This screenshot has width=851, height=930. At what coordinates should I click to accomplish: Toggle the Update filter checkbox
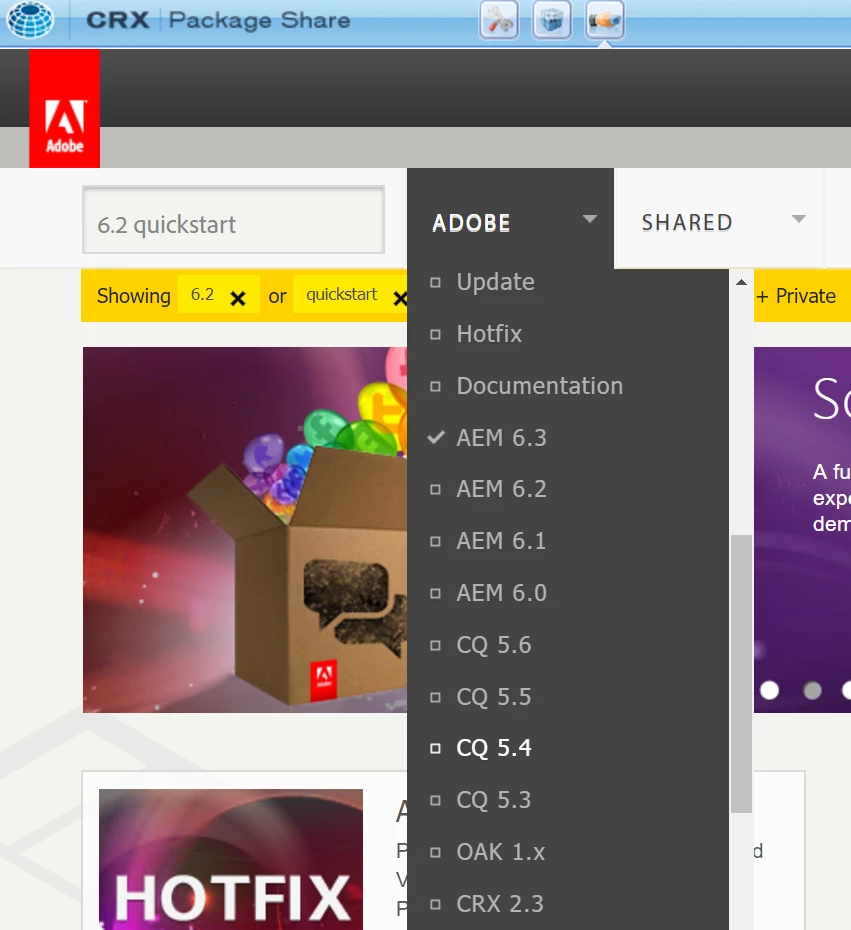435,282
